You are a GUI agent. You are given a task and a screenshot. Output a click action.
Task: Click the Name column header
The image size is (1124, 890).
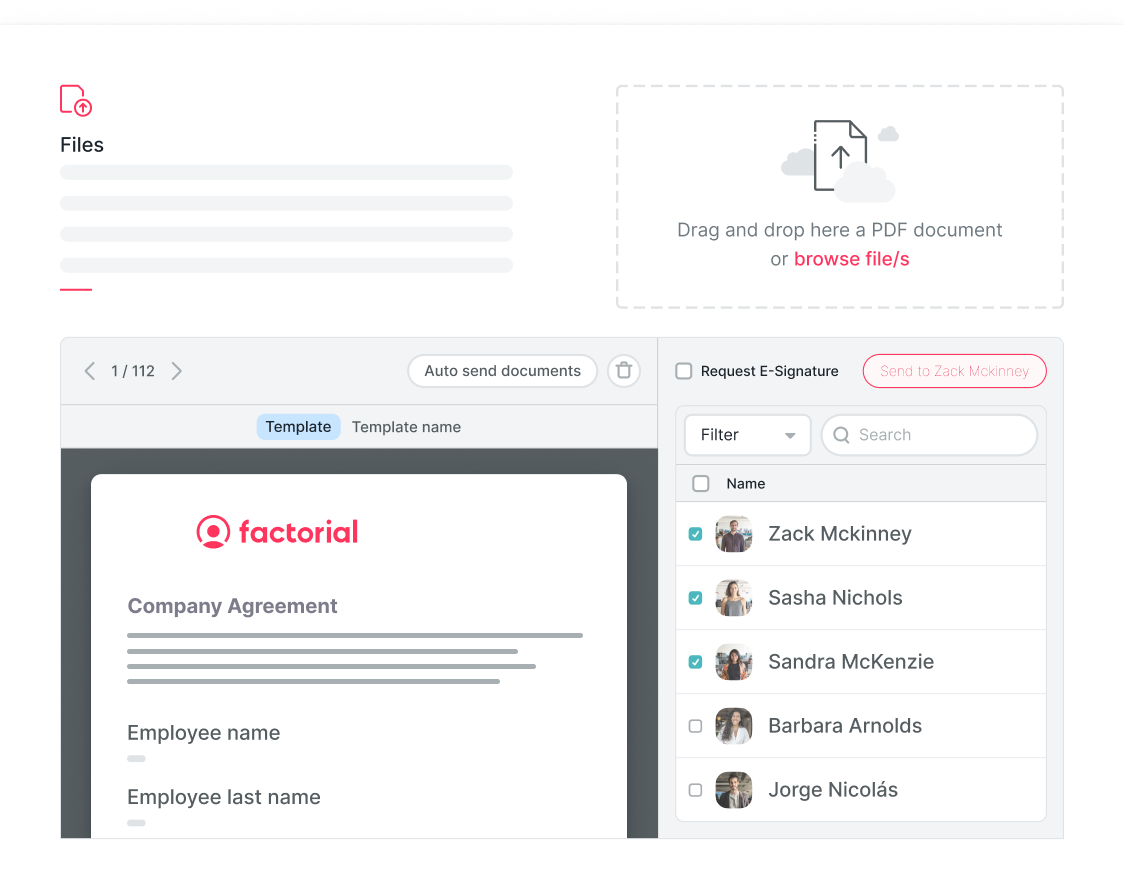coord(746,484)
